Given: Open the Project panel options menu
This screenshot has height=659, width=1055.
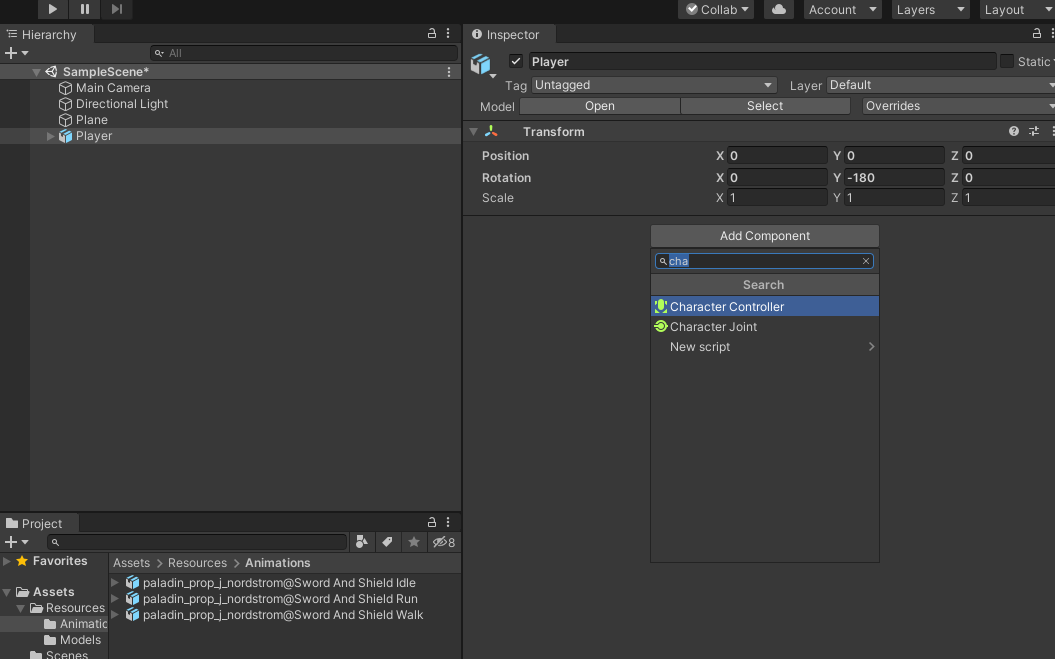Looking at the screenshot, I should coord(448,522).
